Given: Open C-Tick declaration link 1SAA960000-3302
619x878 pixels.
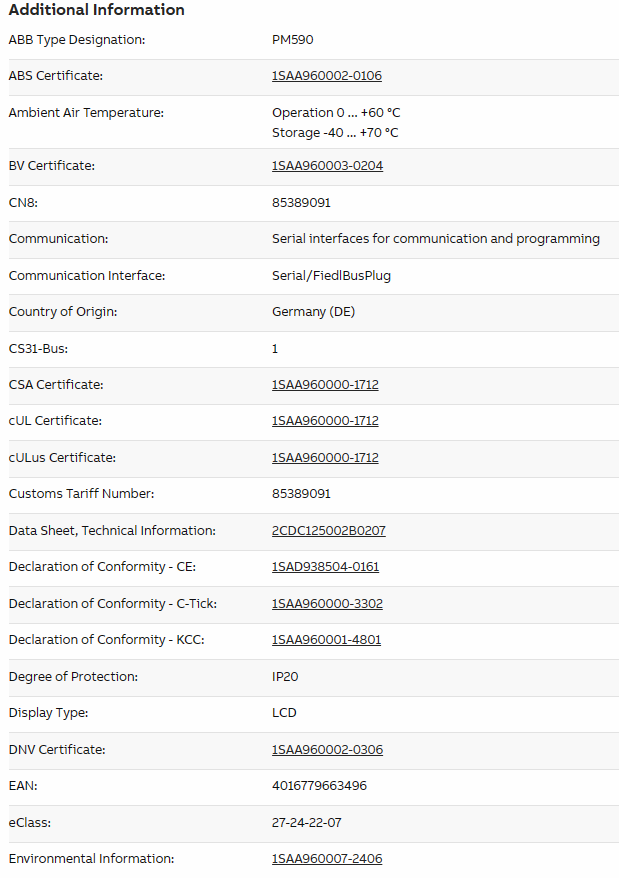Looking at the screenshot, I should click(x=327, y=604).
